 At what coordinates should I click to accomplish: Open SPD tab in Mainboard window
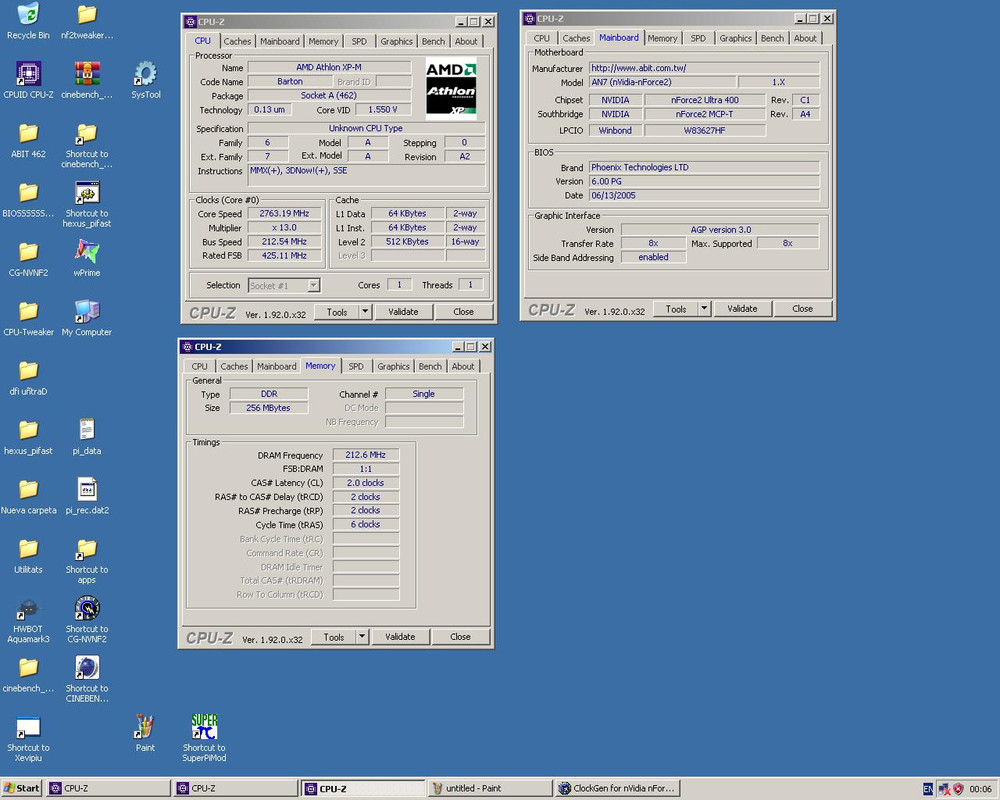(x=698, y=38)
